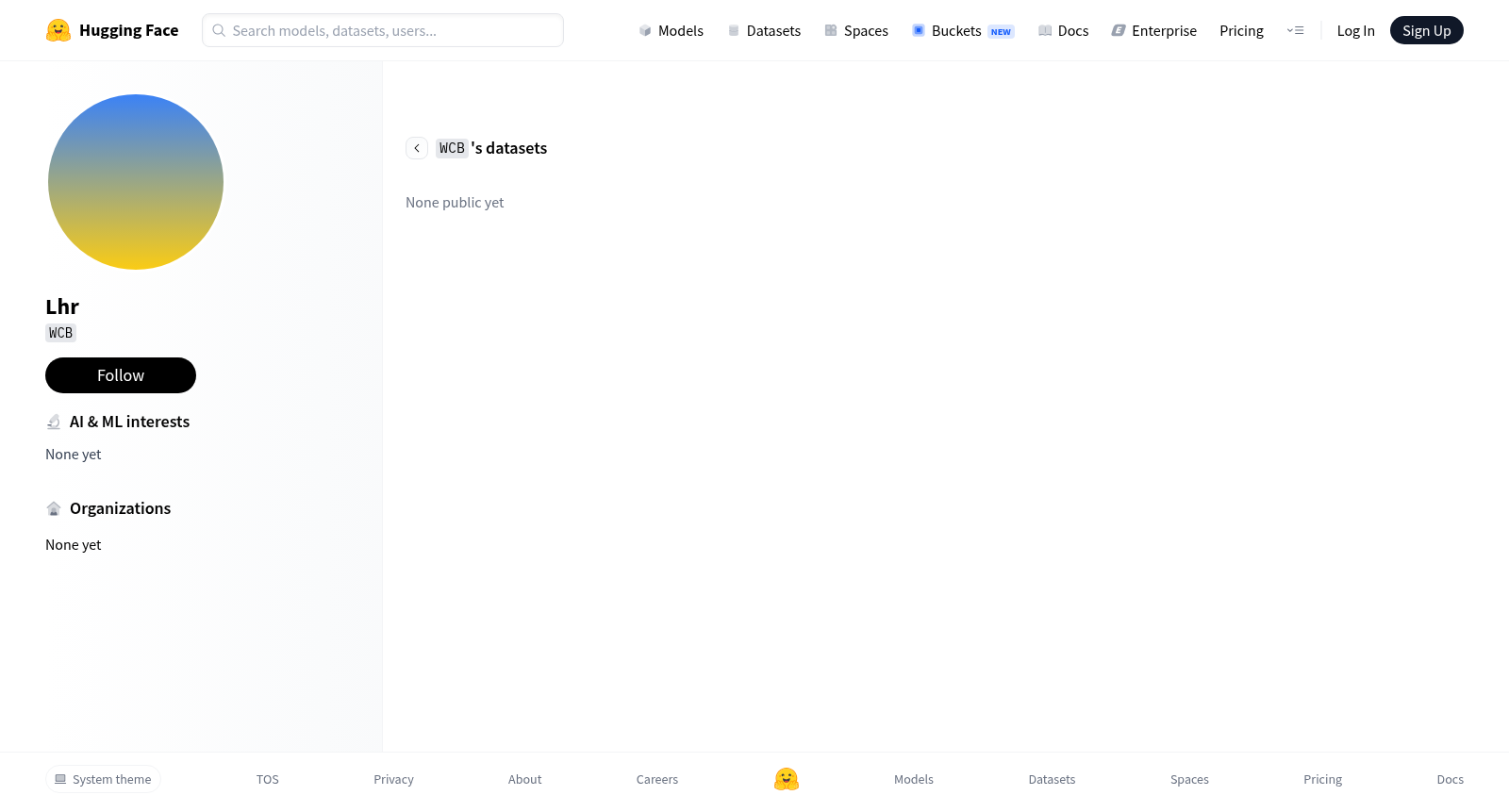This screenshot has width=1509, height=812.
Task: Open the Pricing footer link
Action: click(x=1322, y=779)
